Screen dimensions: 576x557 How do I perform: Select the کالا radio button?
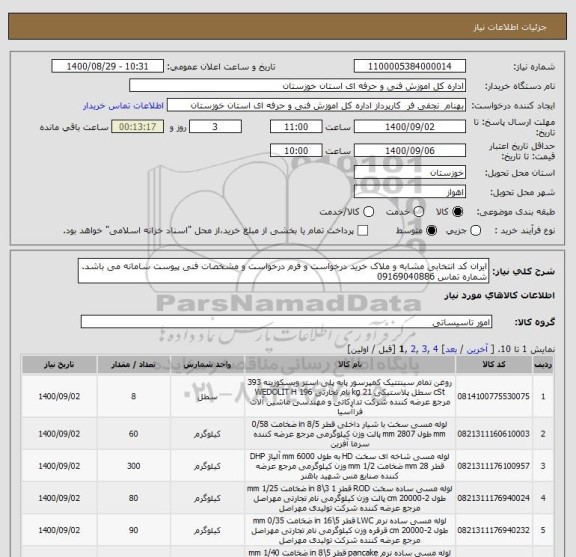457,212
